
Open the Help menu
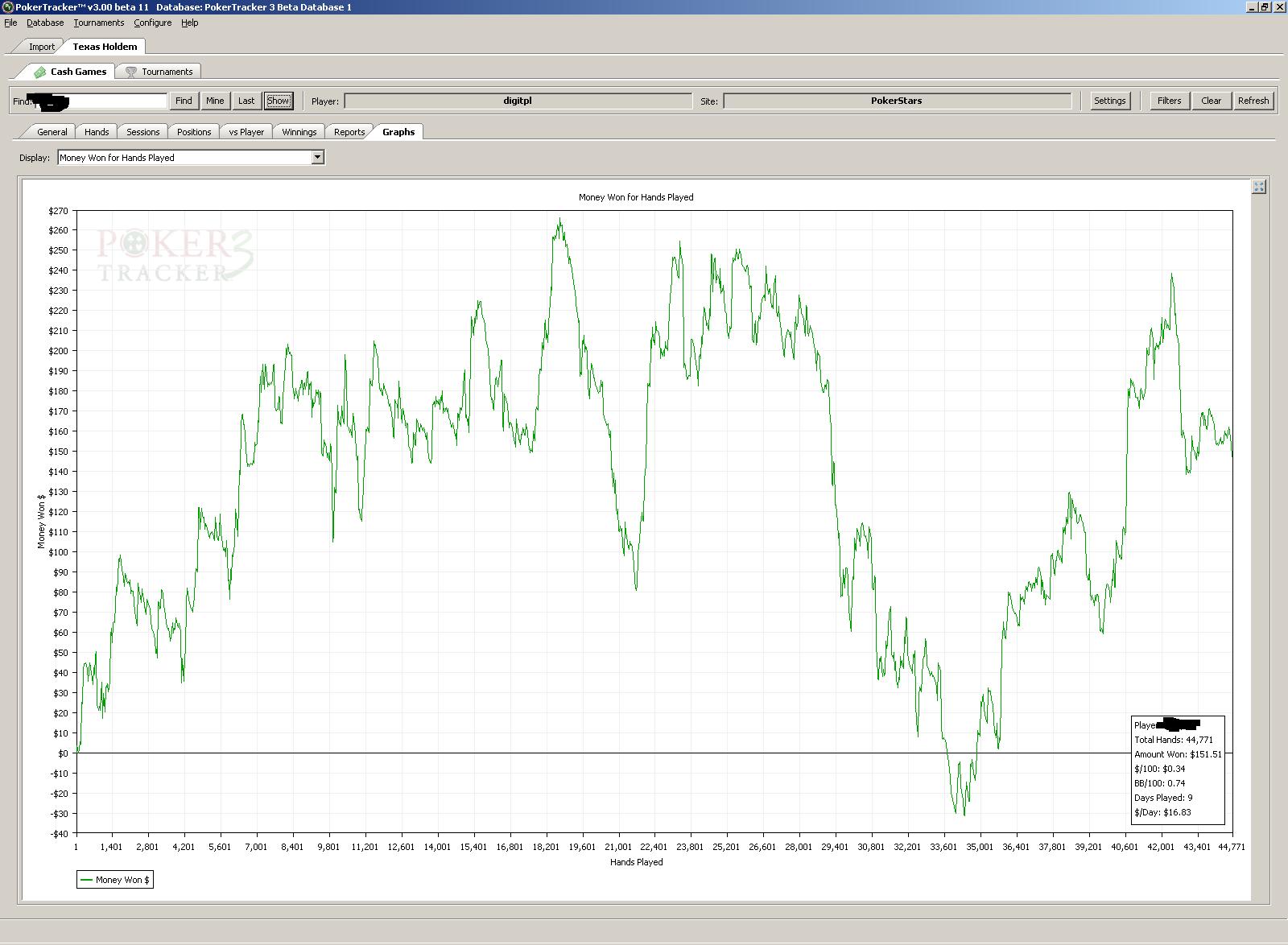tap(189, 23)
